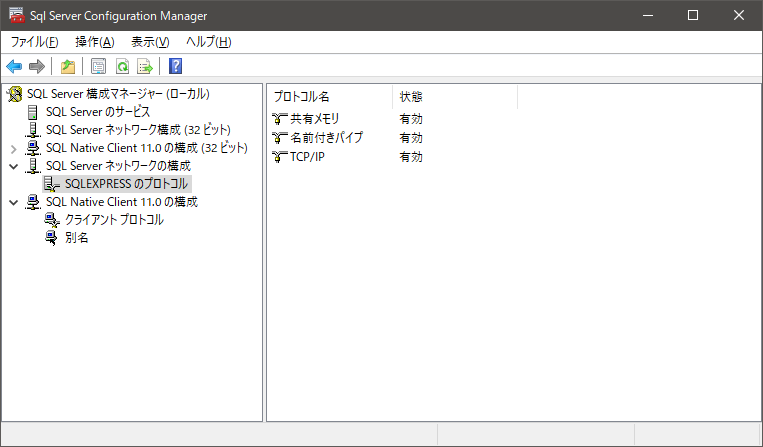763x447 pixels.
Task: Click the Back arrow toolbar icon
Action: point(14,66)
